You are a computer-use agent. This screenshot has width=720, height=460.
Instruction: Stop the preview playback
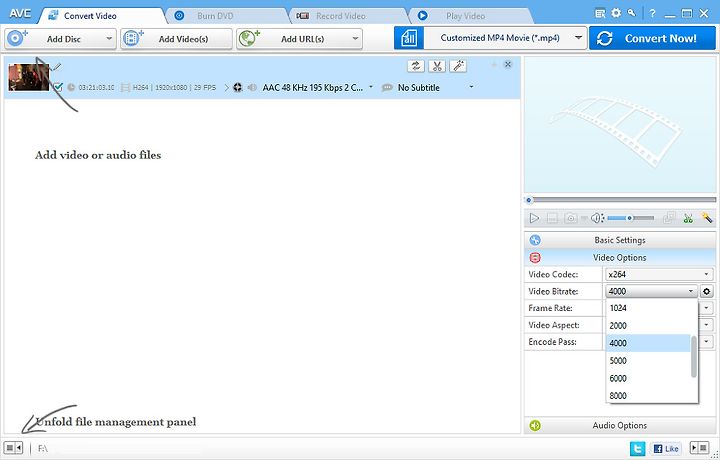click(x=552, y=219)
